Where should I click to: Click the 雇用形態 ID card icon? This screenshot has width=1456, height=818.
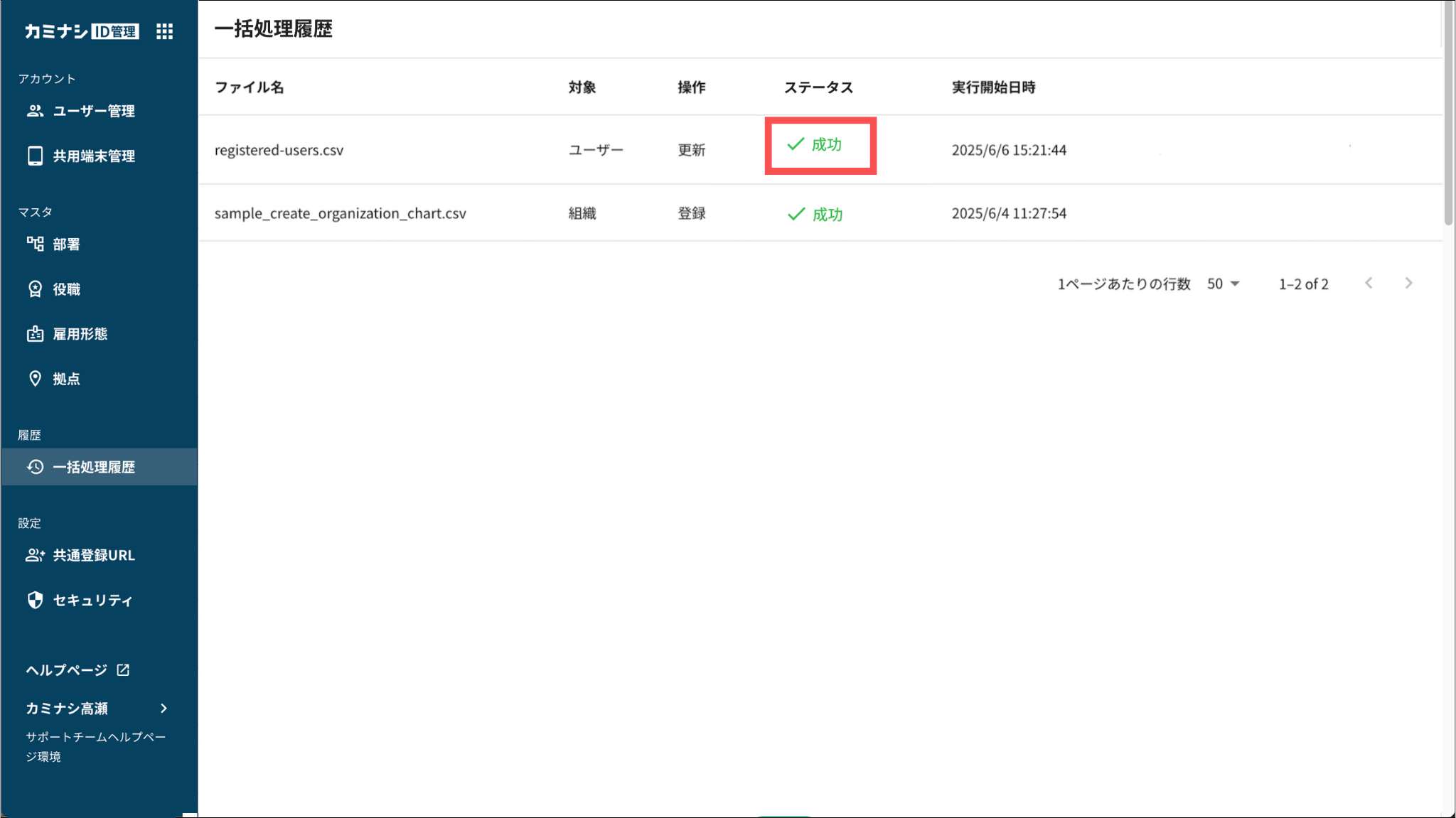(35, 333)
